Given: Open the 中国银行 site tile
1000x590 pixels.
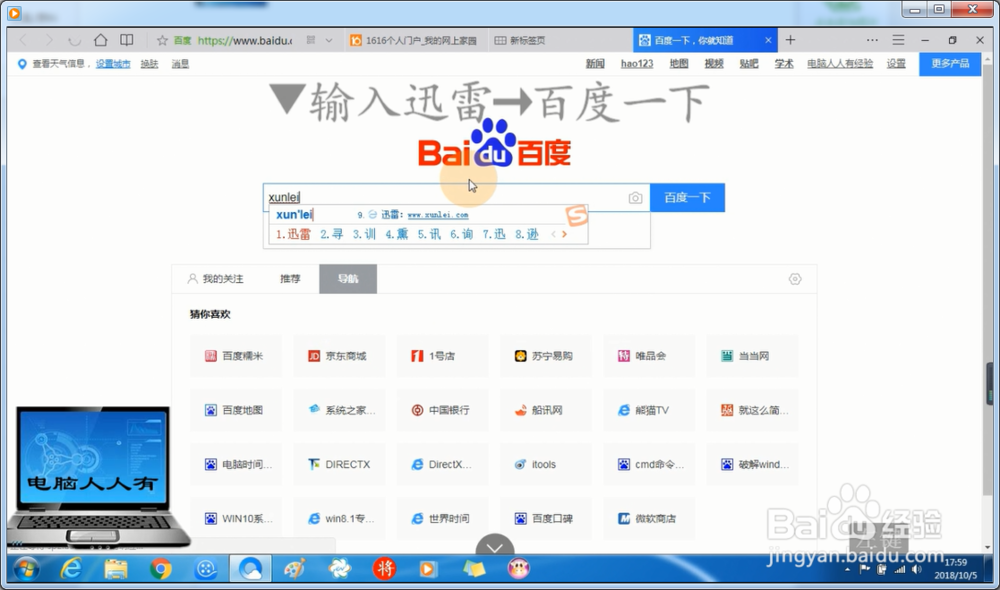Looking at the screenshot, I should [443, 410].
